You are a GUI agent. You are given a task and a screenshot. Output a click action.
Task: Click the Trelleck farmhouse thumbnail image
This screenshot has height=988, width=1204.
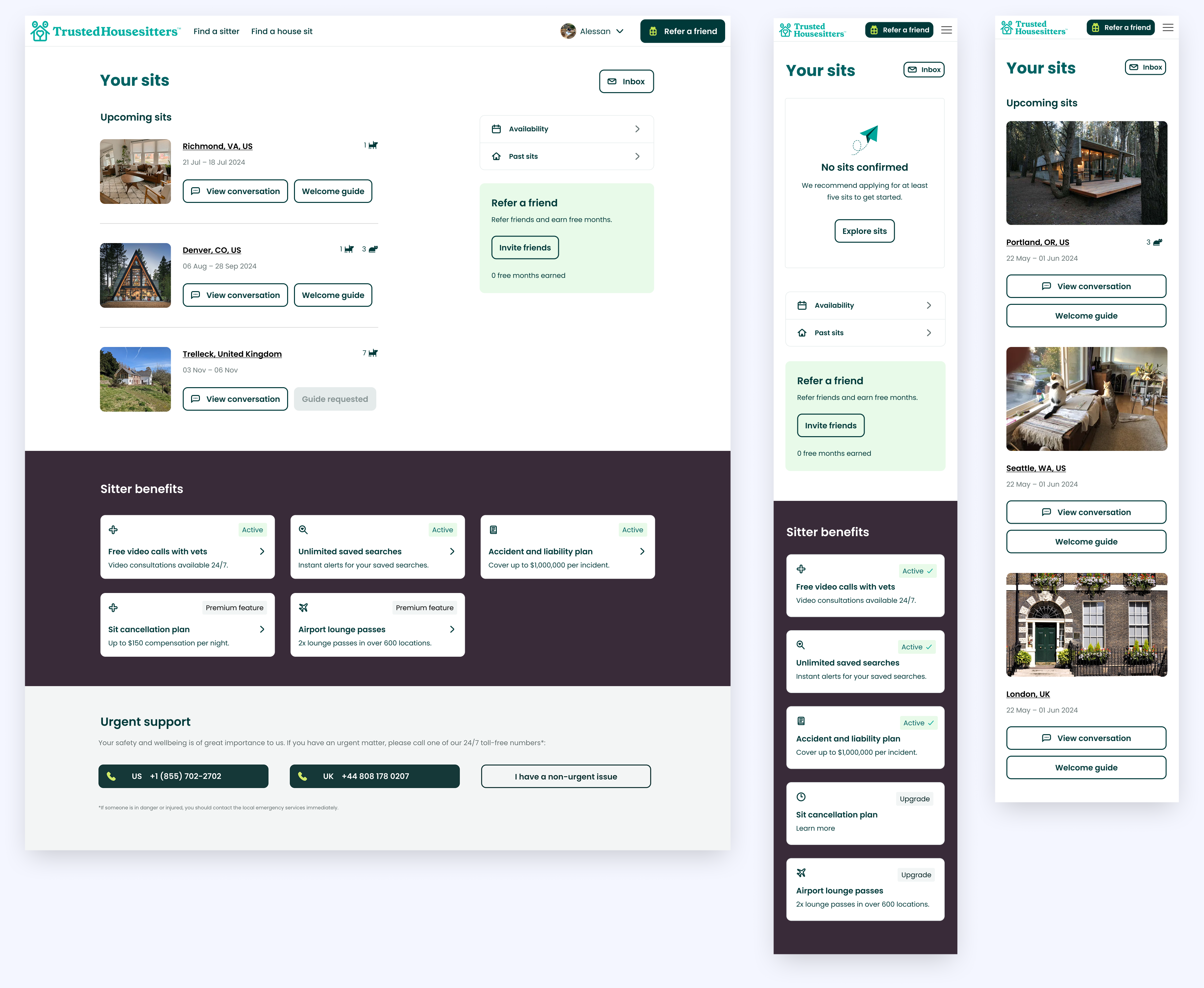click(x=136, y=380)
